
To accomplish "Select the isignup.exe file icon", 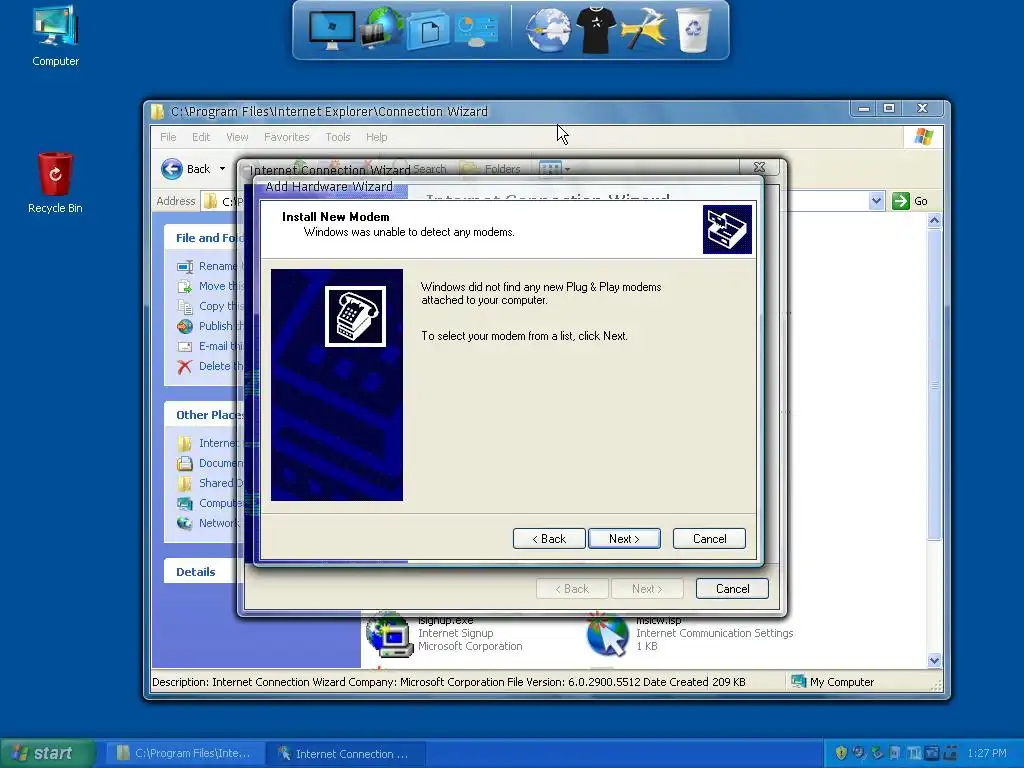I will pyautogui.click(x=389, y=635).
